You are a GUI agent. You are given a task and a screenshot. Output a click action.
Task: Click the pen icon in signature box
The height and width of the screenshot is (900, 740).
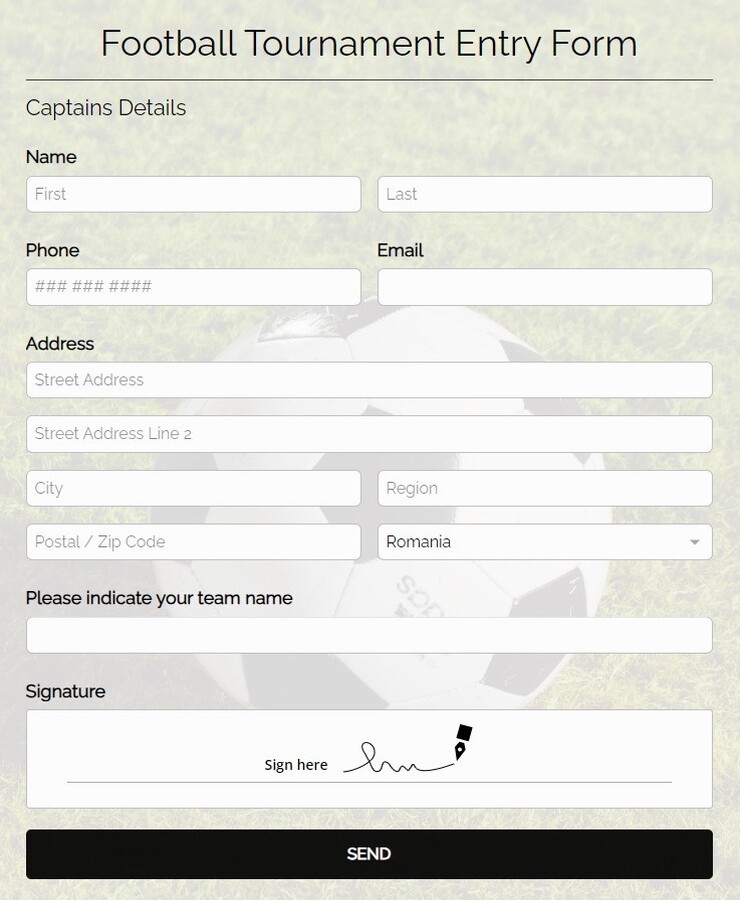pos(462,742)
